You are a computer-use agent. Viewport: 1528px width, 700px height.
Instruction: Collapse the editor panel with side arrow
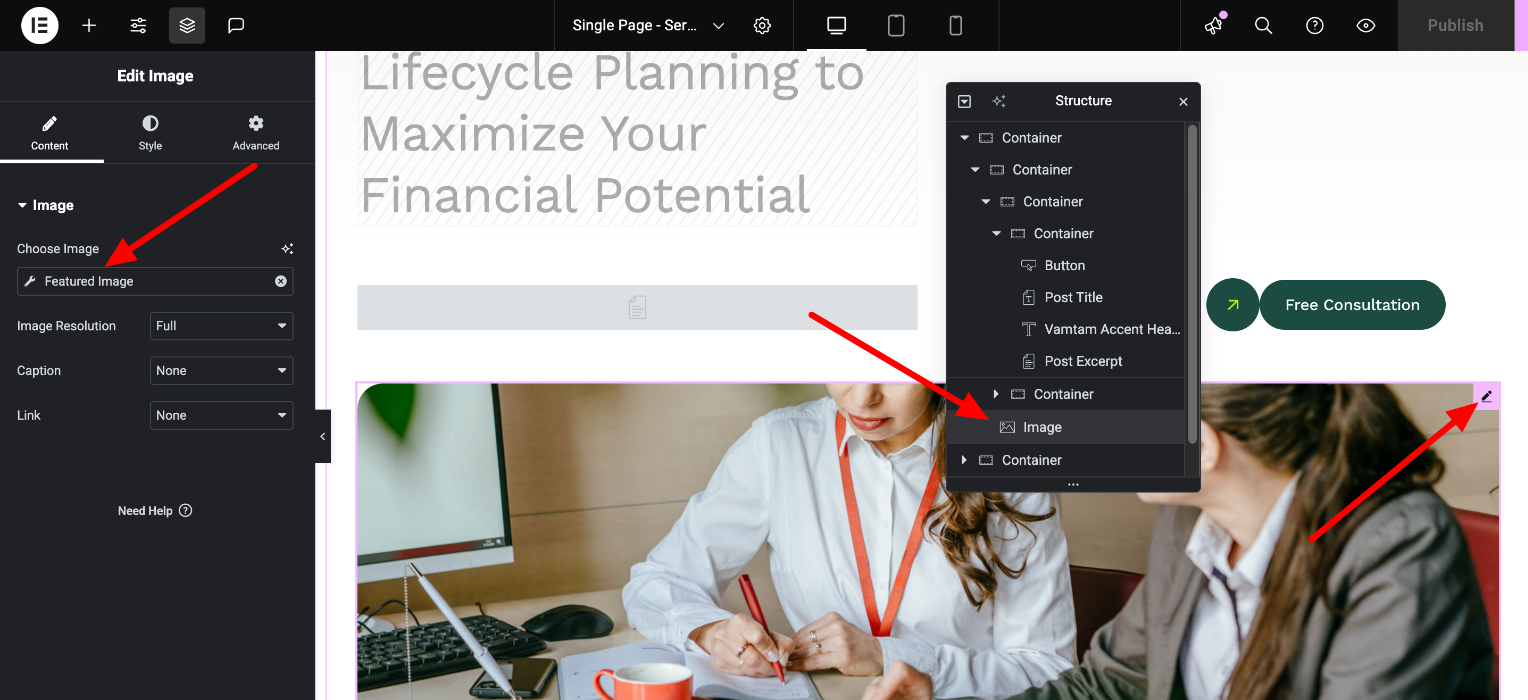[x=323, y=437]
